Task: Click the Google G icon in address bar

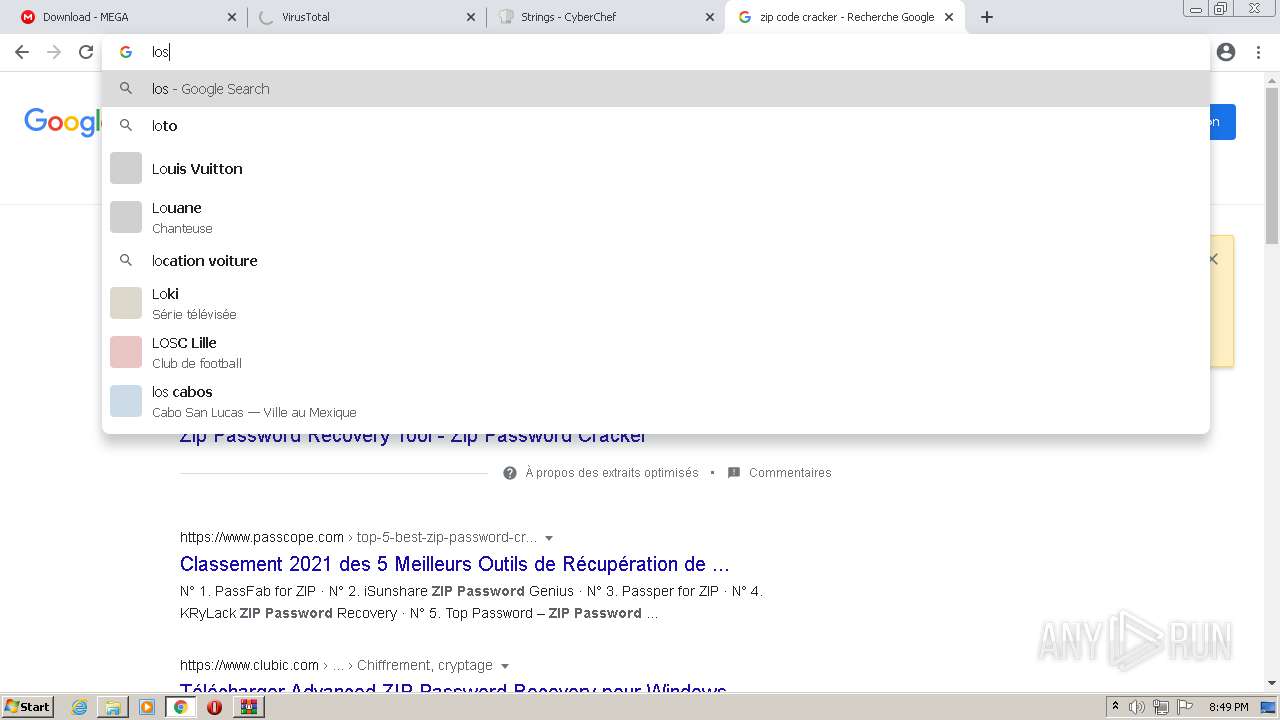Action: point(126,52)
